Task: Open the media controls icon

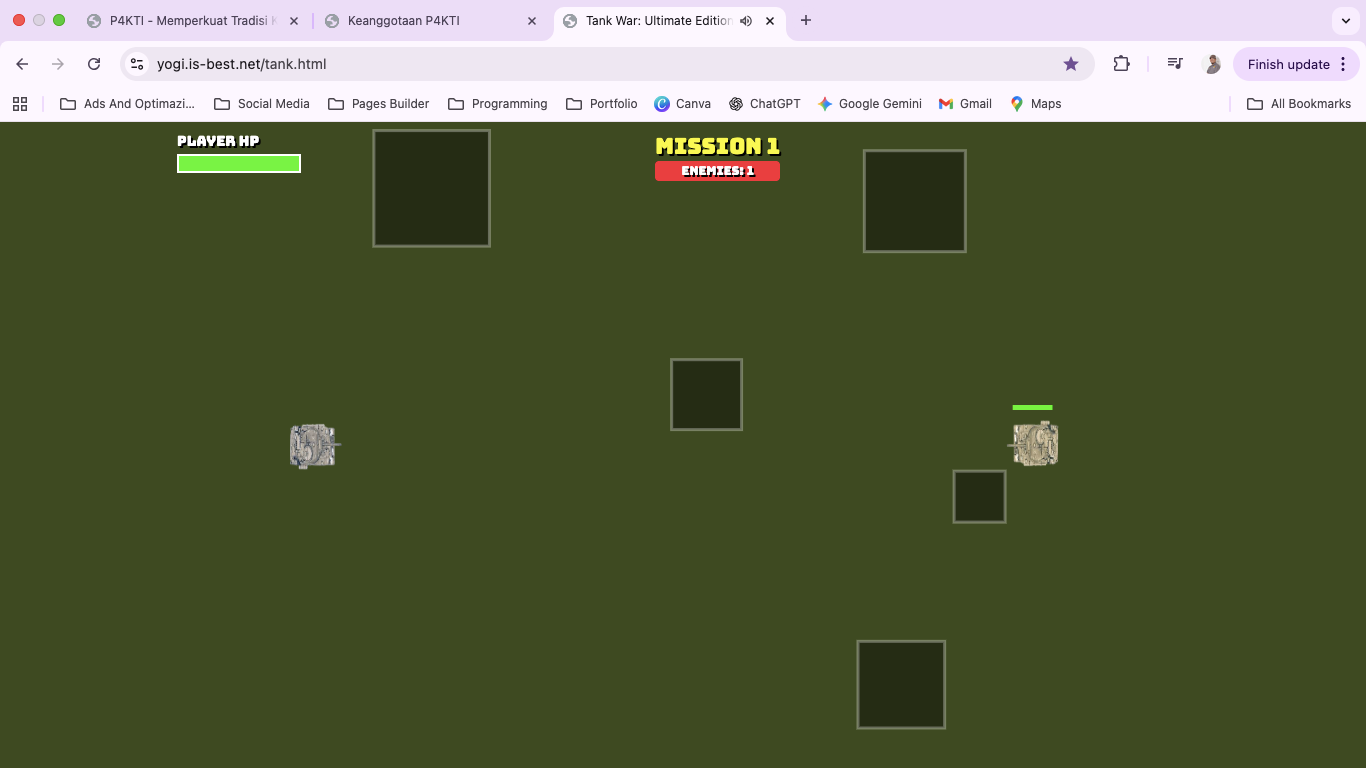Action: pos(1175,64)
